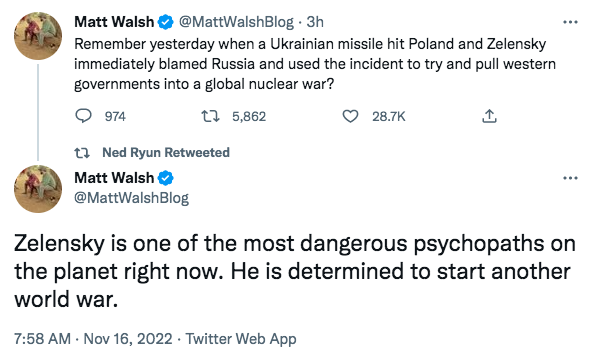Open @MattWalshBlog handle under the main tweet name
The width and height of the screenshot is (594, 363).
click(131, 198)
